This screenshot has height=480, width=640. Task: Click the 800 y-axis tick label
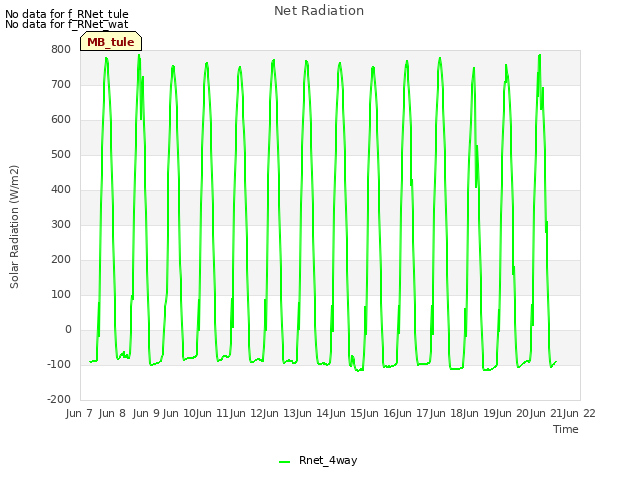pos(61,49)
